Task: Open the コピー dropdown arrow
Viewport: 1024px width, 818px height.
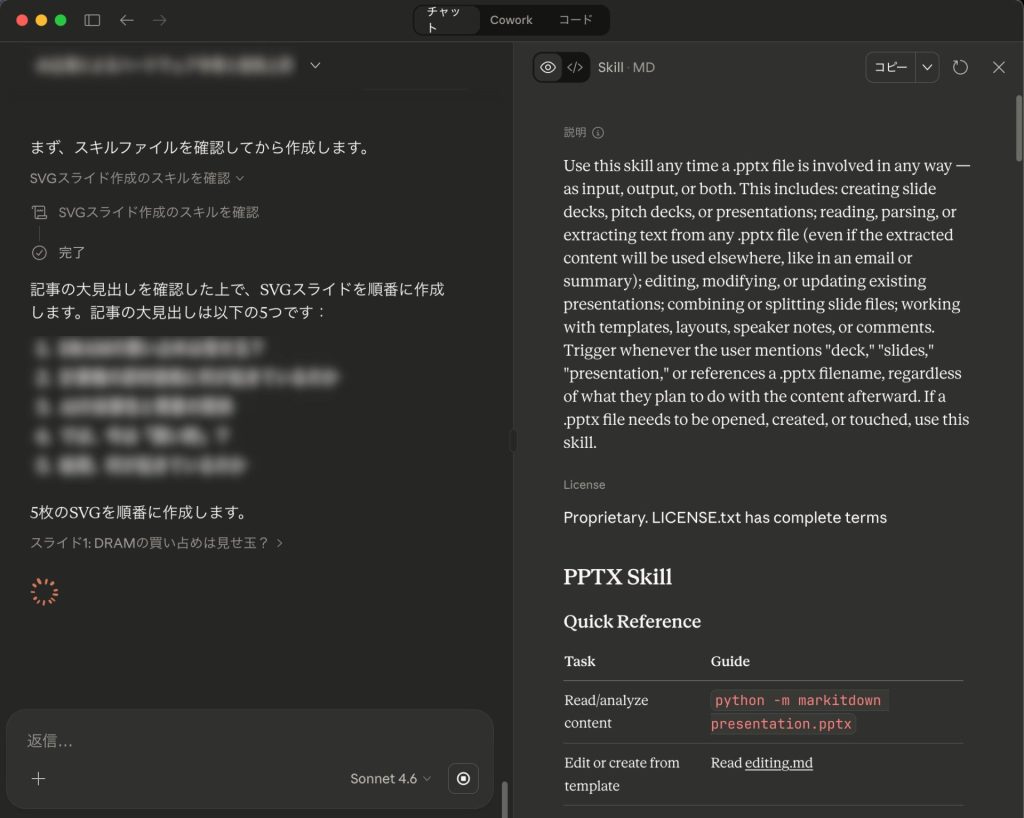Action: coord(925,67)
